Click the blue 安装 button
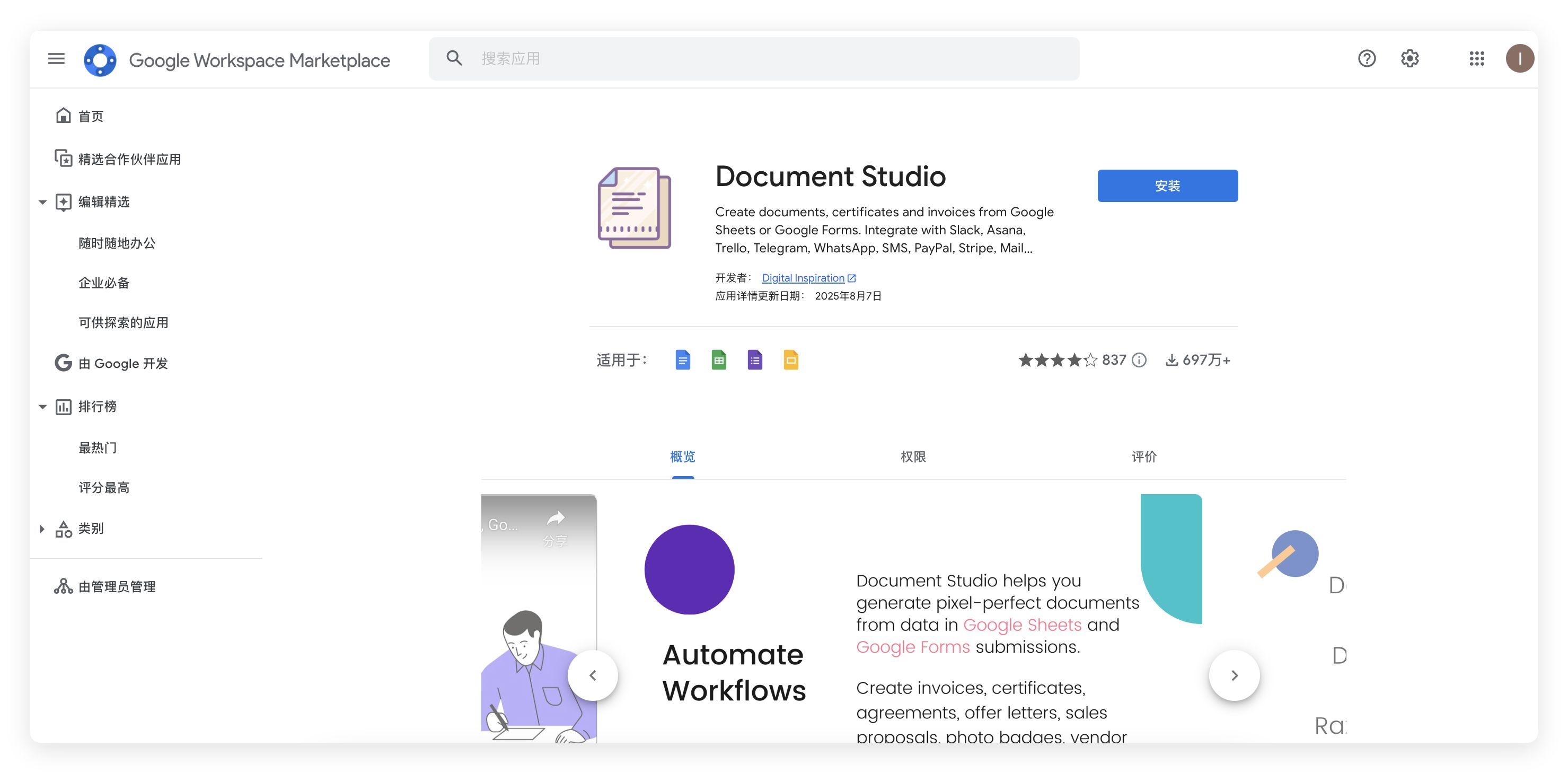1568x773 pixels. point(1167,186)
